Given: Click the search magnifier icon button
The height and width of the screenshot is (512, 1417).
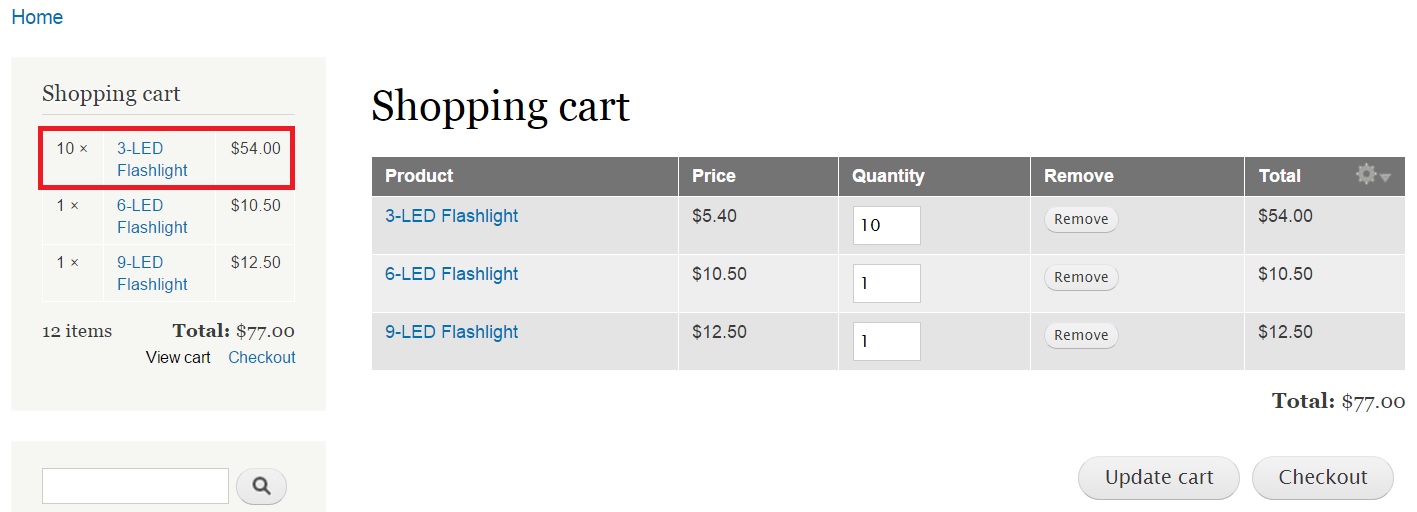Looking at the screenshot, I should click(261, 486).
